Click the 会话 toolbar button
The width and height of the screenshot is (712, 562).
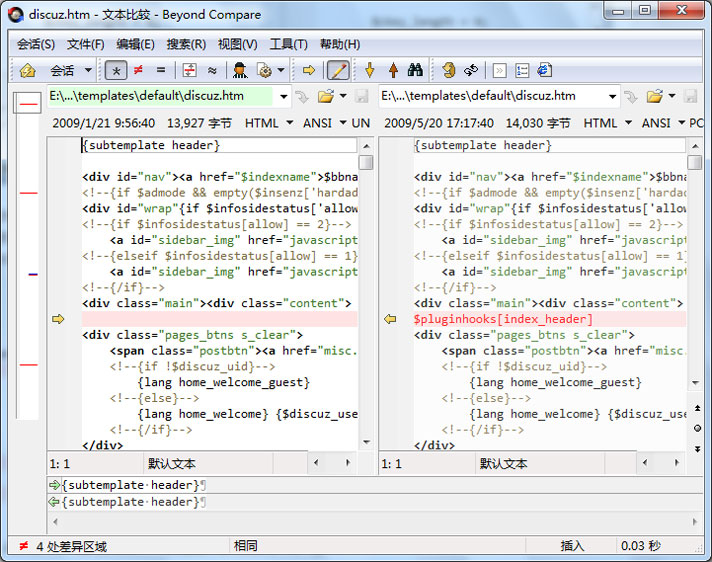[x=62, y=70]
